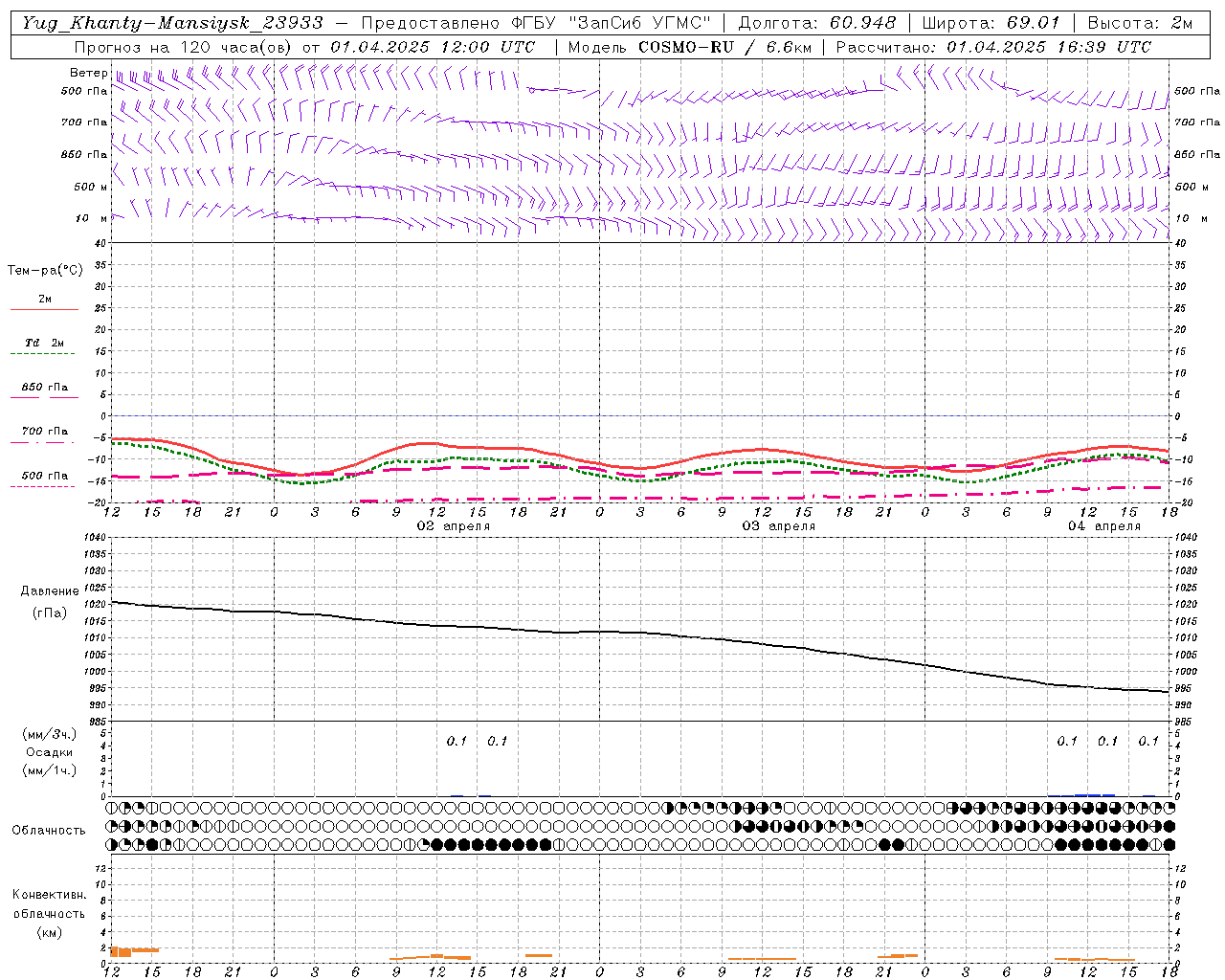Click the Модель COSMO-RU / 6.6км label
The width and height of the screenshot is (1225, 980).
[689, 47]
